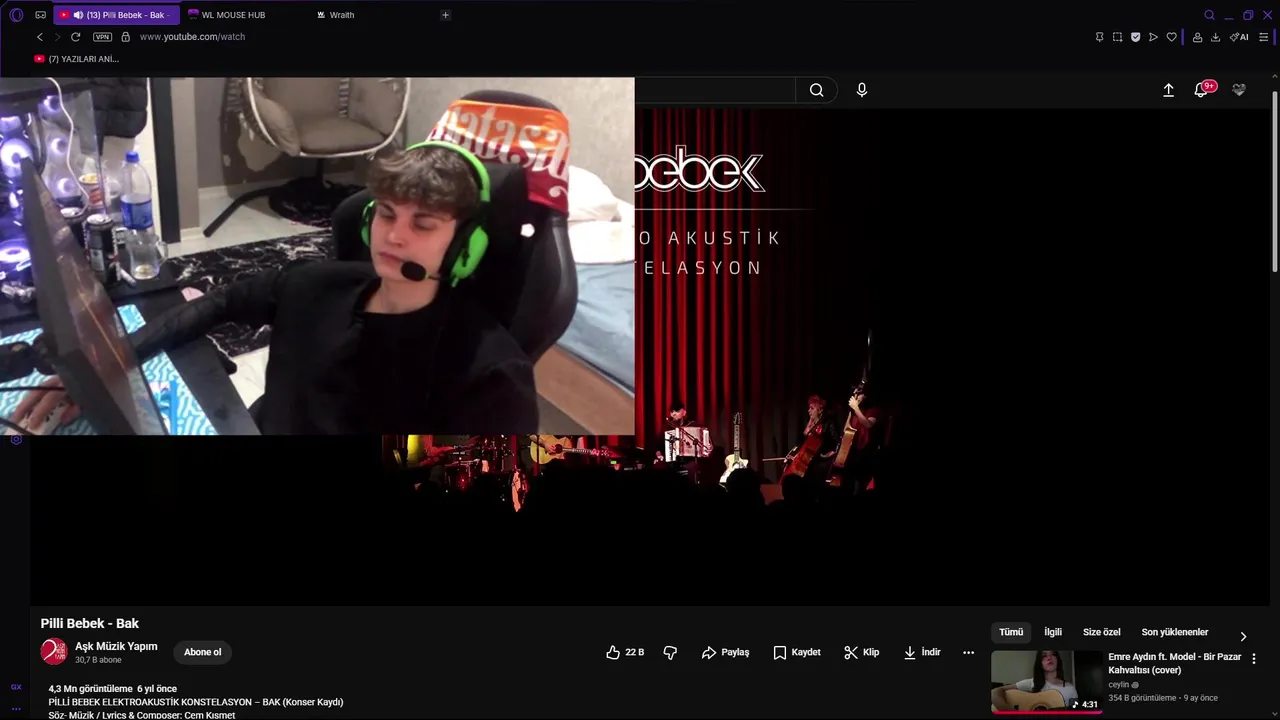1280x720 pixels.
Task: Open sidebar three-dot more options
Action: [x=16, y=708]
